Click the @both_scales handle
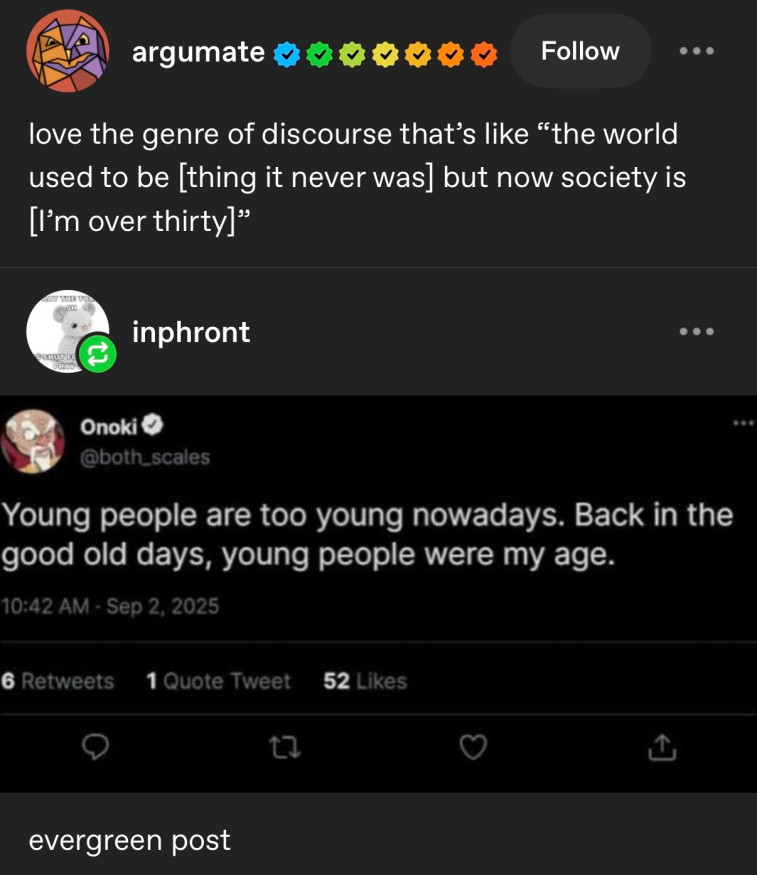This screenshot has height=875, width=757. [145, 457]
